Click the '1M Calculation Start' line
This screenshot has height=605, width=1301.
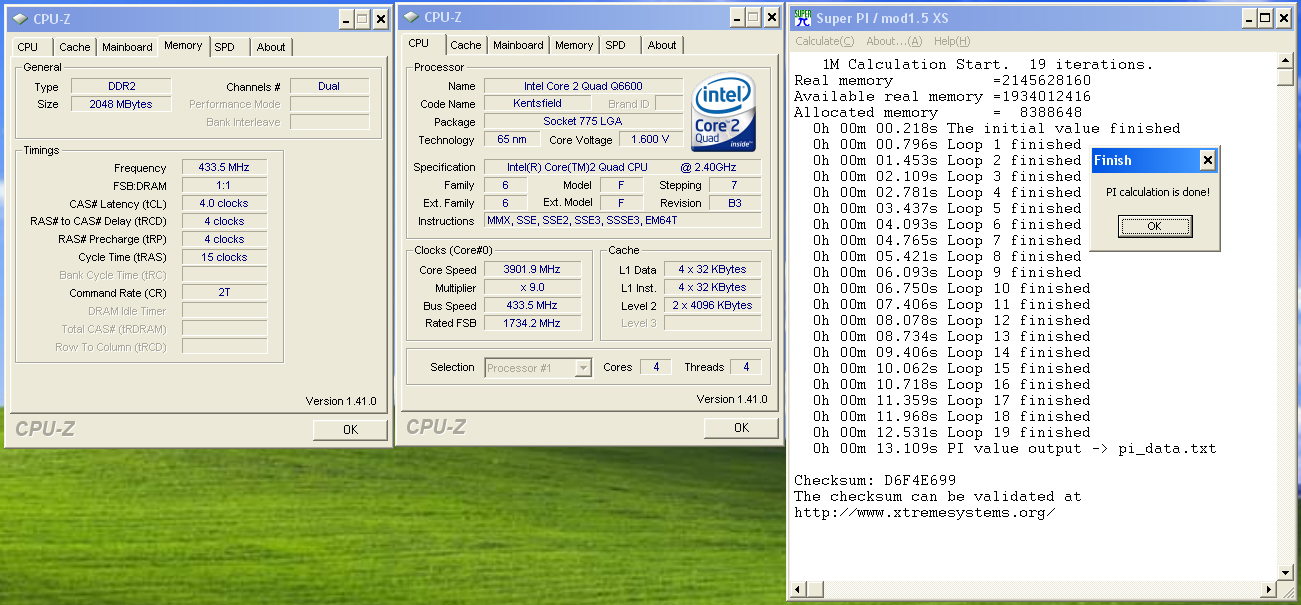click(x=987, y=64)
